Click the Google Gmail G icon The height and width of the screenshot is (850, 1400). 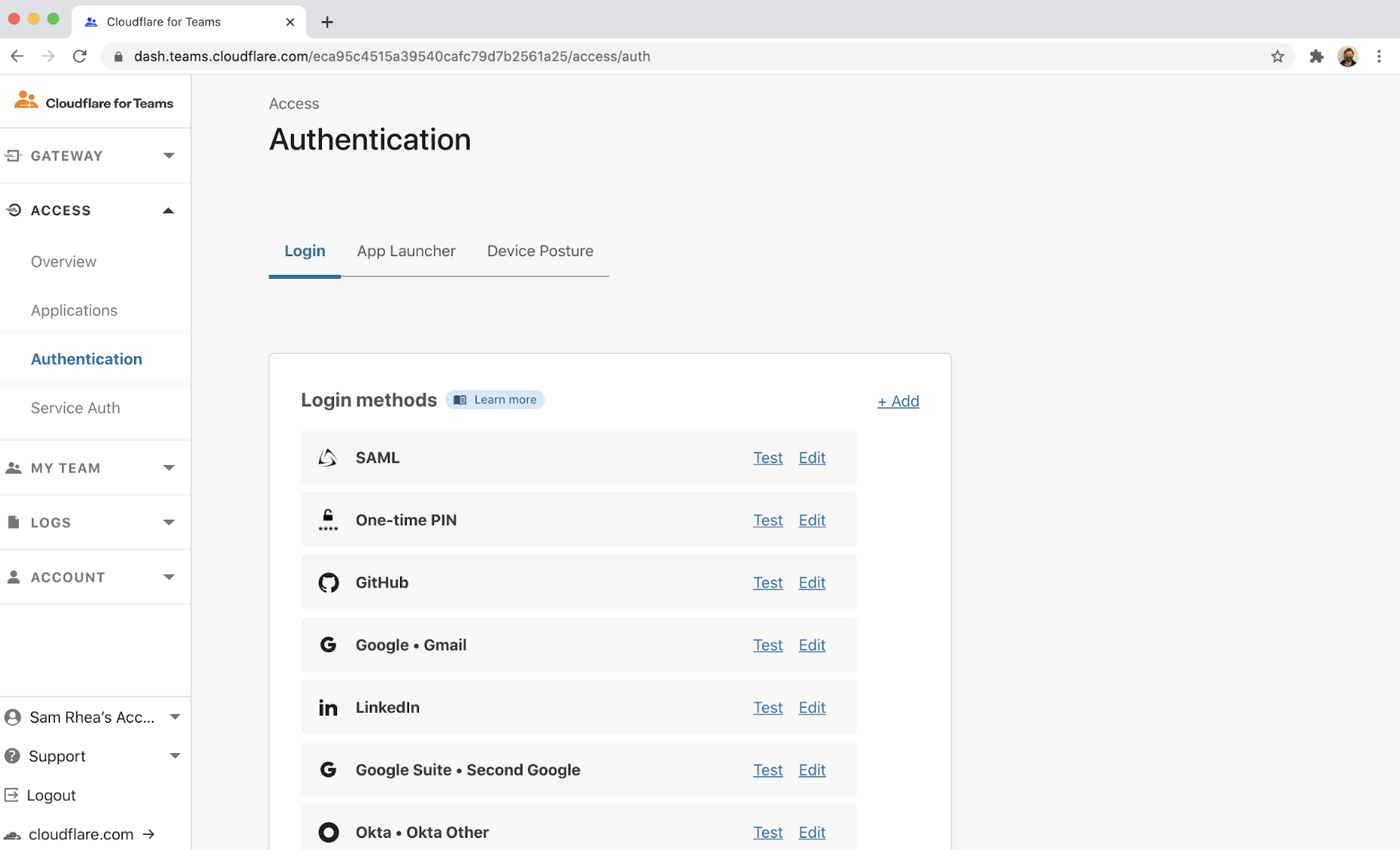pos(328,645)
